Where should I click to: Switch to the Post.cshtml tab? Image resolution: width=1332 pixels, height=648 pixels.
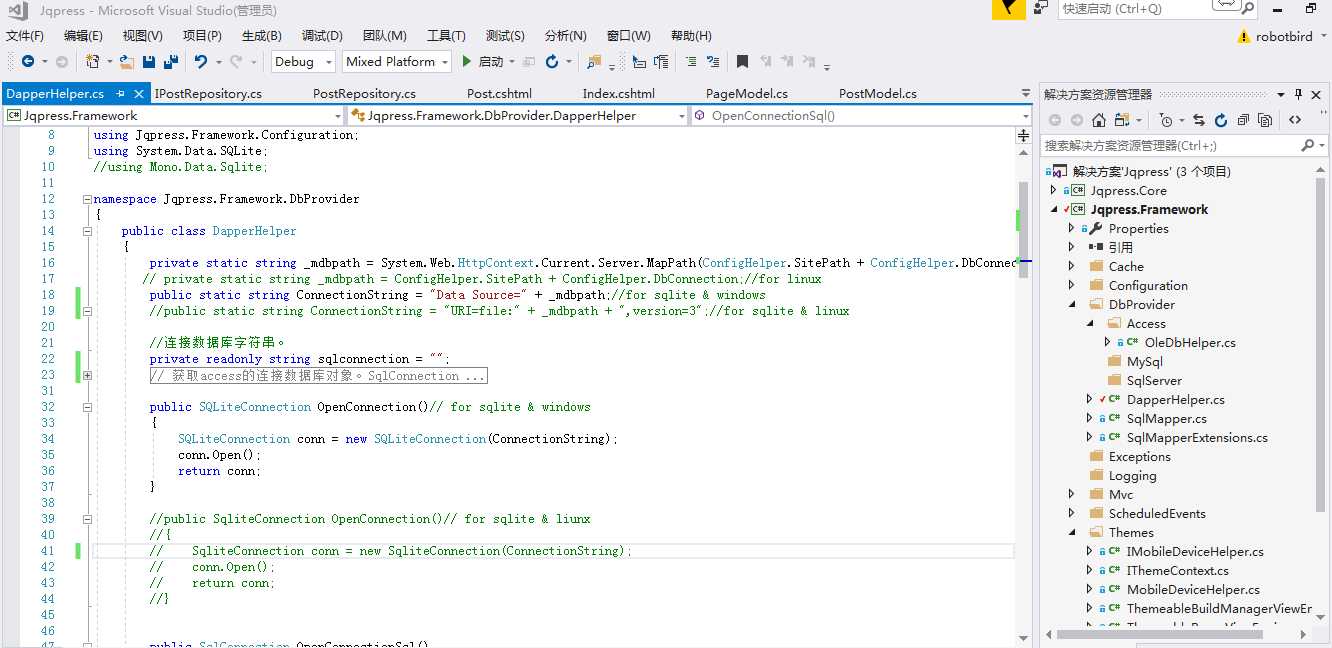click(499, 93)
